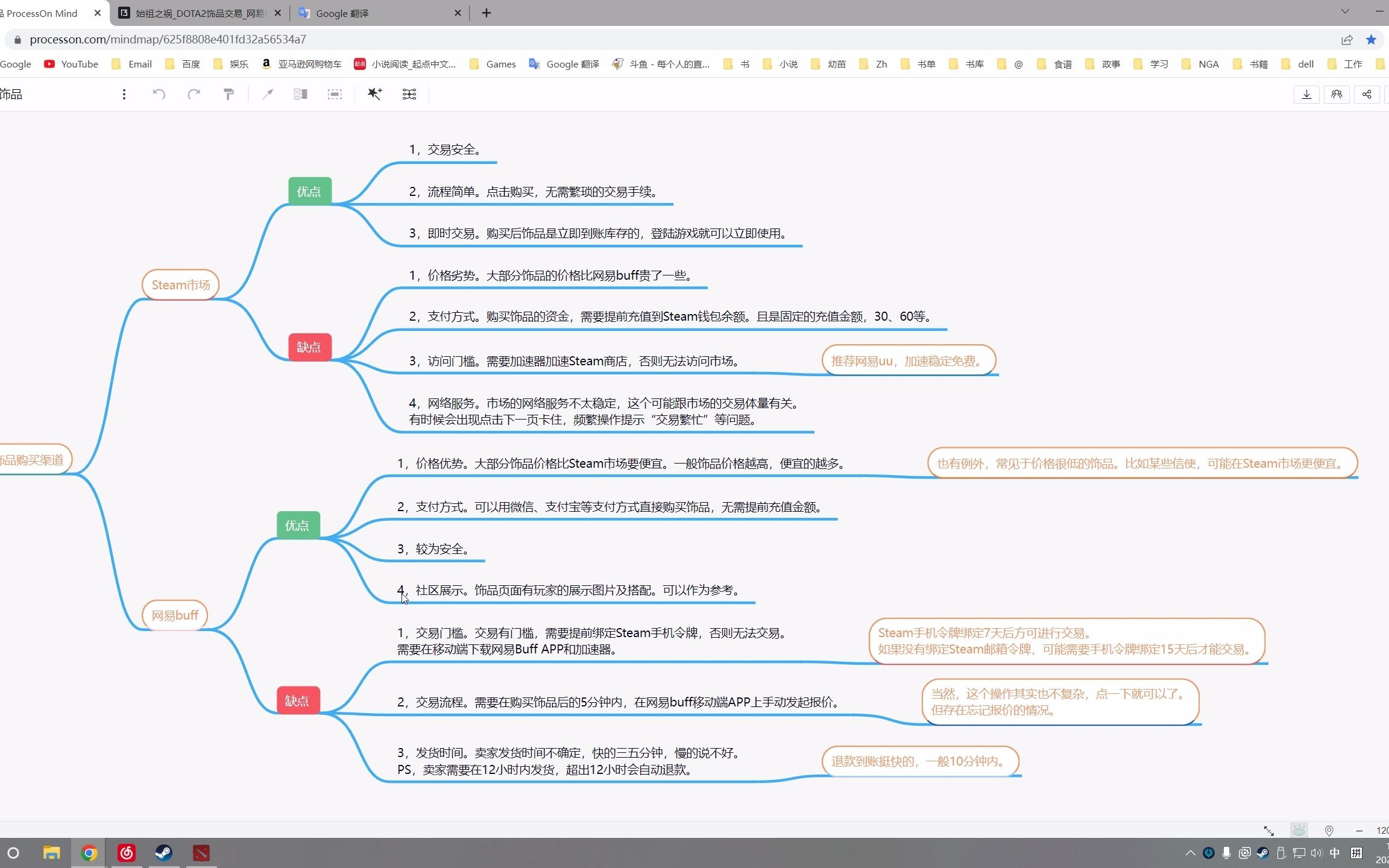Select the 网易buff node
The height and width of the screenshot is (868, 1389).
click(175, 615)
